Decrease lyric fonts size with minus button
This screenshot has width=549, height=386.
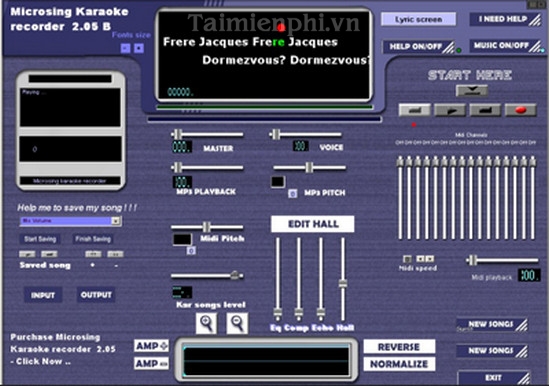tap(125, 48)
